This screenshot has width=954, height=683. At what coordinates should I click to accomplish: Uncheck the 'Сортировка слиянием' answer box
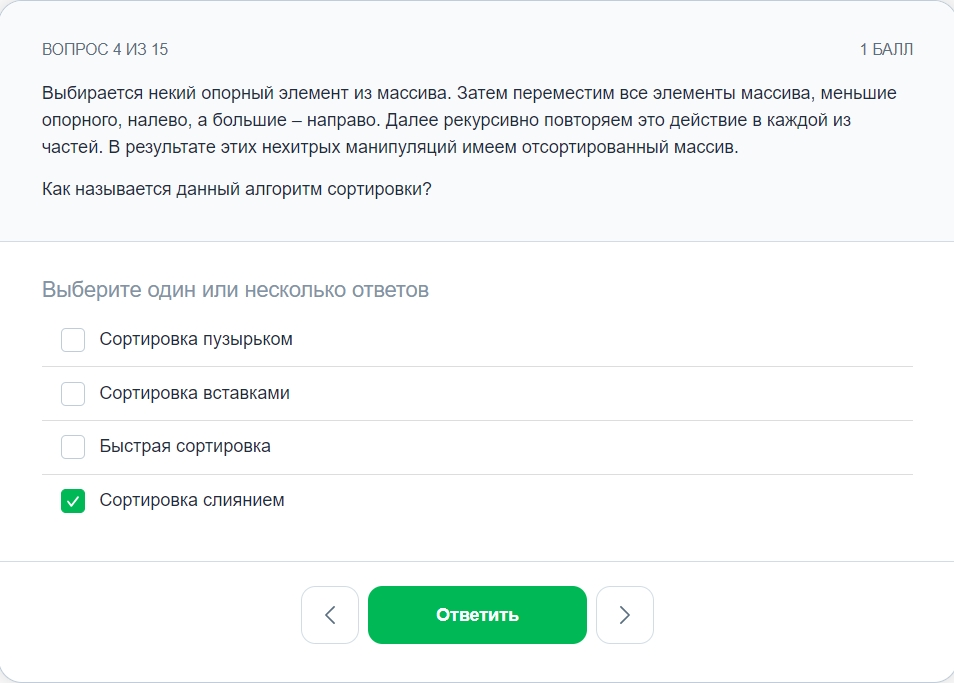[x=72, y=501]
